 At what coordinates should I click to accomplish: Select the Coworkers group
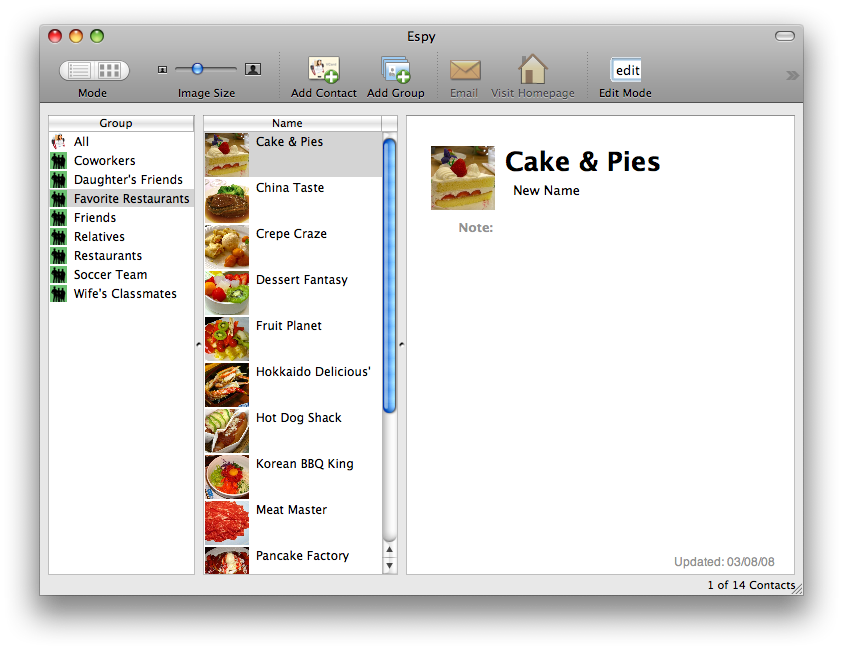coord(121,161)
